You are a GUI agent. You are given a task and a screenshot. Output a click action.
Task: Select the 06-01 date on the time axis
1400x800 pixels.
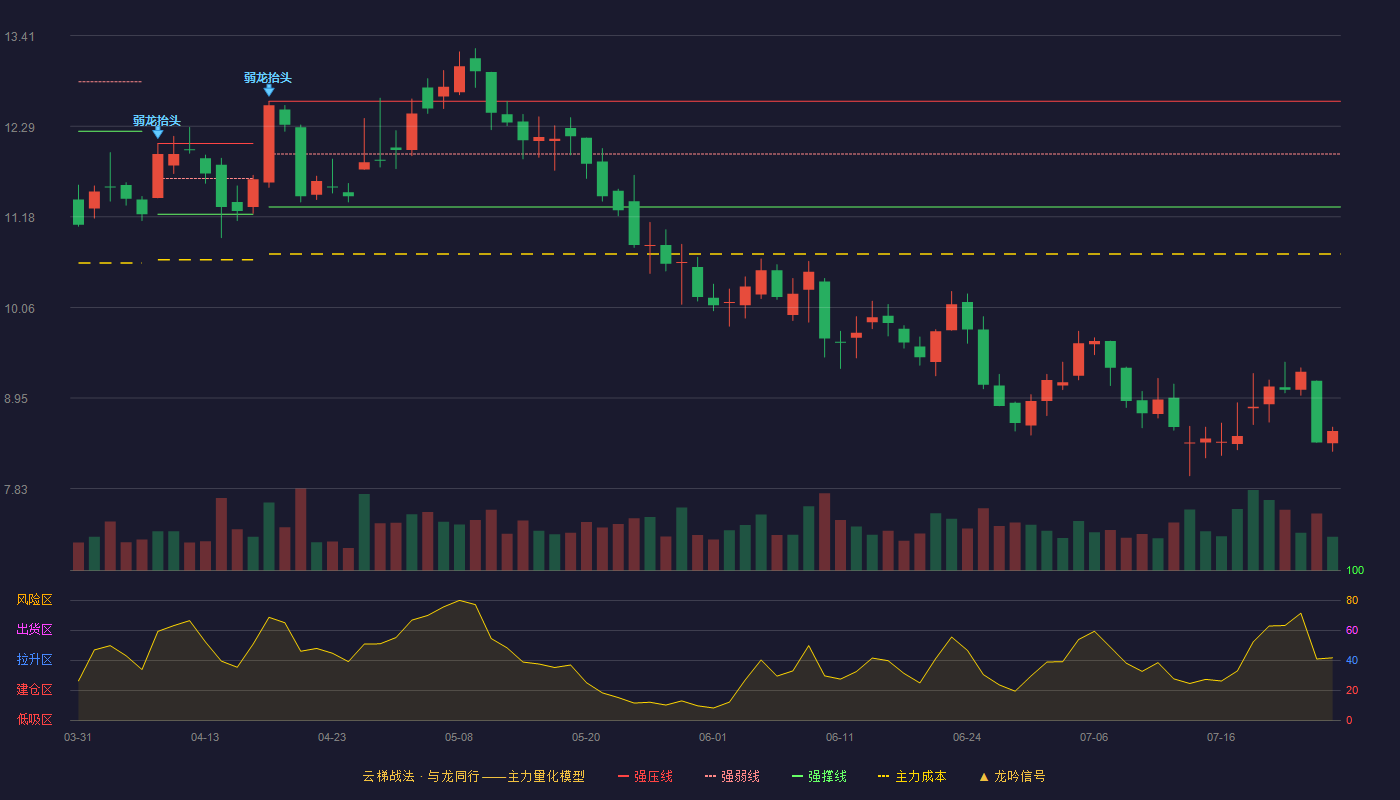coord(713,737)
